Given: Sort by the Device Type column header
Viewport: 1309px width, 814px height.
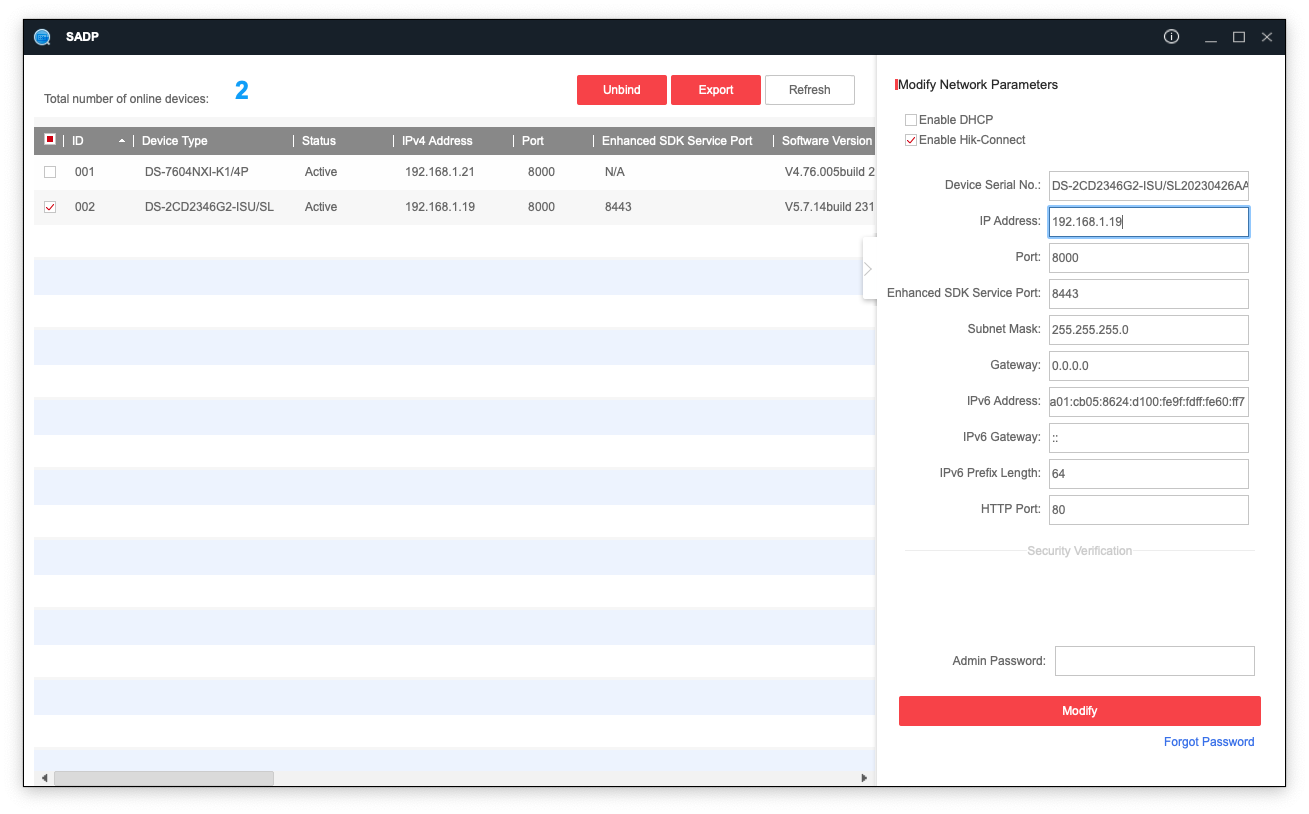Looking at the screenshot, I should tap(175, 141).
